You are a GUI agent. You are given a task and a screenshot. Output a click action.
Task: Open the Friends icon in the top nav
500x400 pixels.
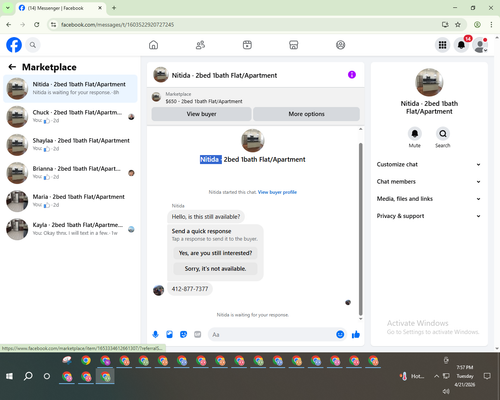click(200, 45)
